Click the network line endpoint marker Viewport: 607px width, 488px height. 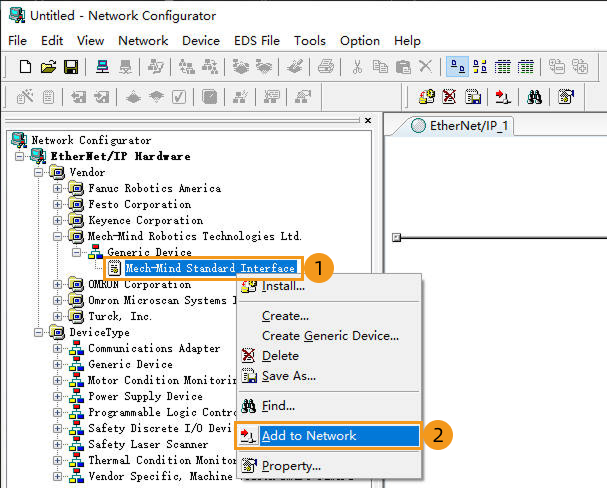coord(396,237)
